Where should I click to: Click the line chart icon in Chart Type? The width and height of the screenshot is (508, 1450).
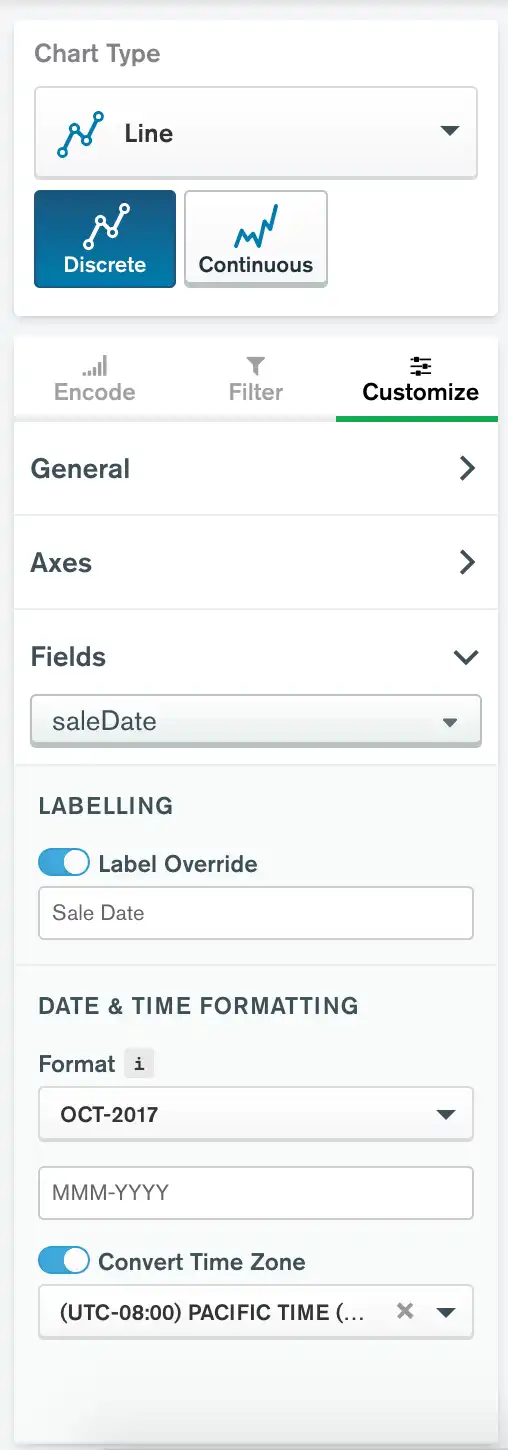[81, 134]
